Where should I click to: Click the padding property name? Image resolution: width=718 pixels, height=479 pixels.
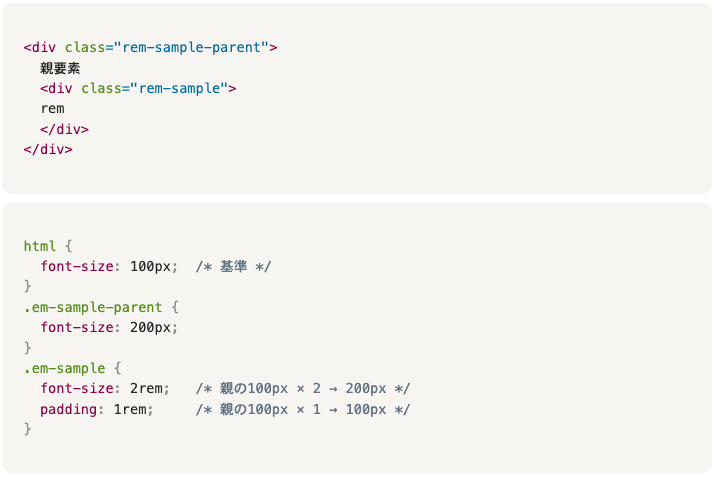pos(68,409)
